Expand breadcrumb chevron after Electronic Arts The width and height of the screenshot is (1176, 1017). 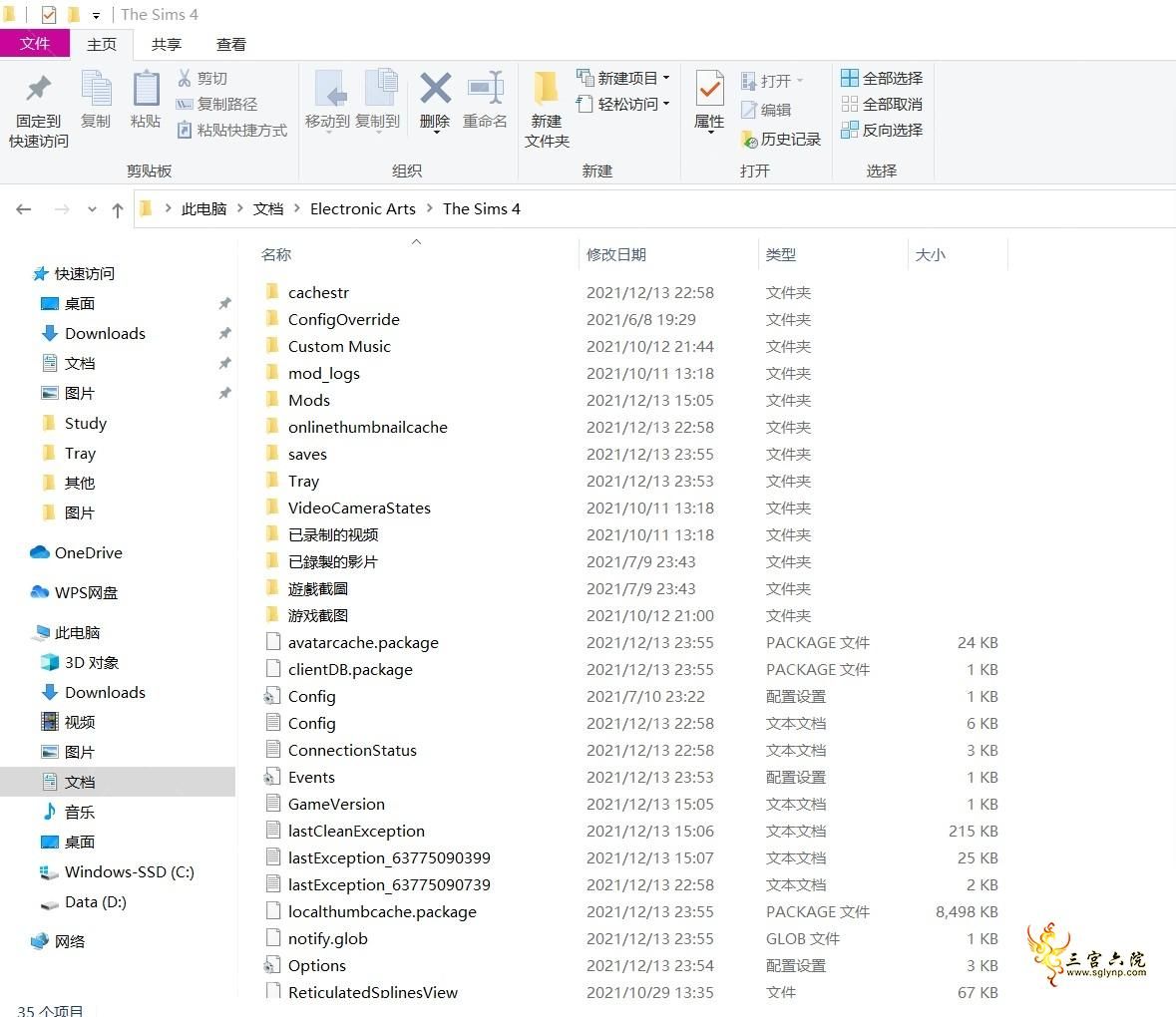430,209
